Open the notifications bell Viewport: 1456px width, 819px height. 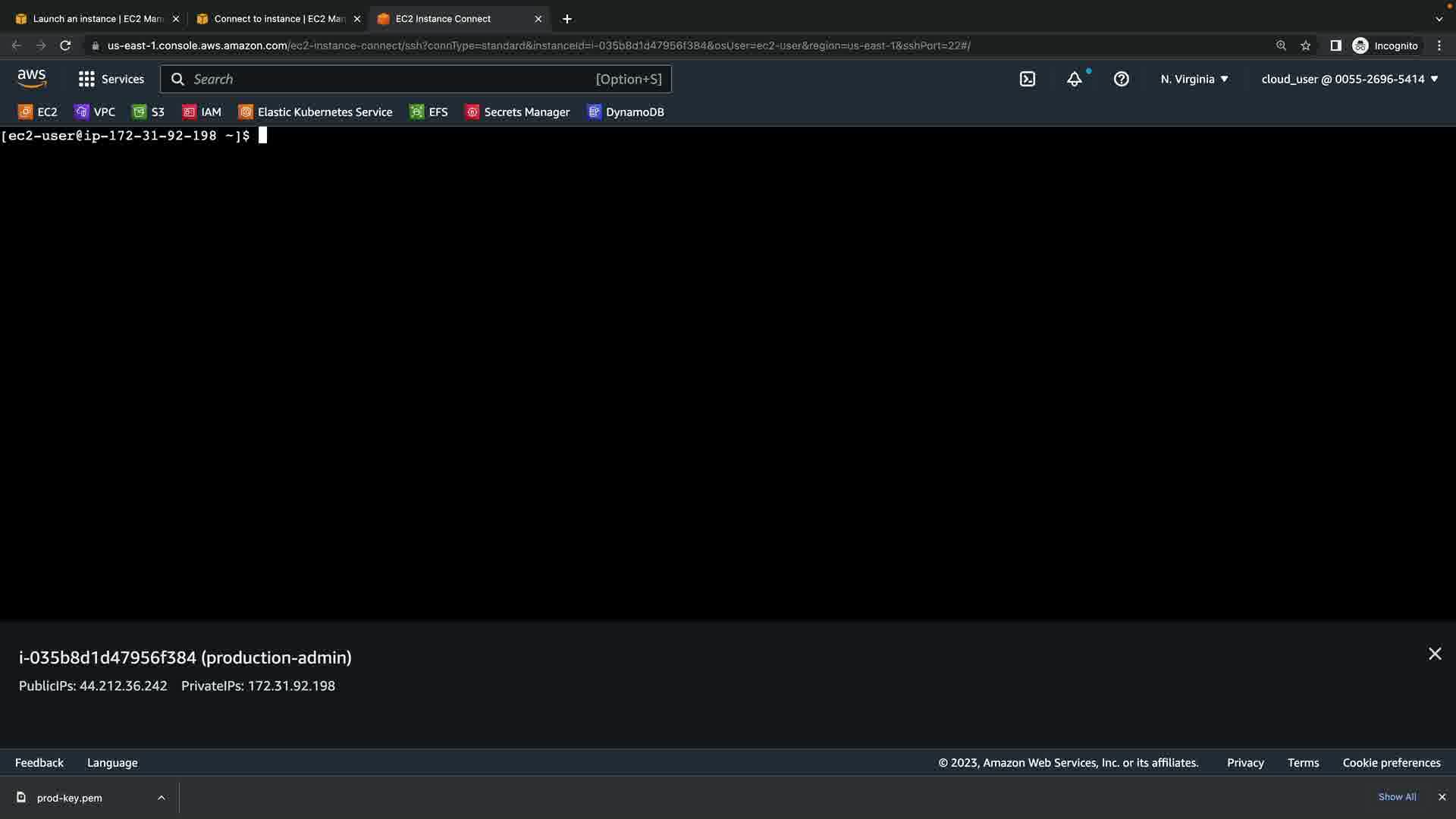tap(1075, 79)
